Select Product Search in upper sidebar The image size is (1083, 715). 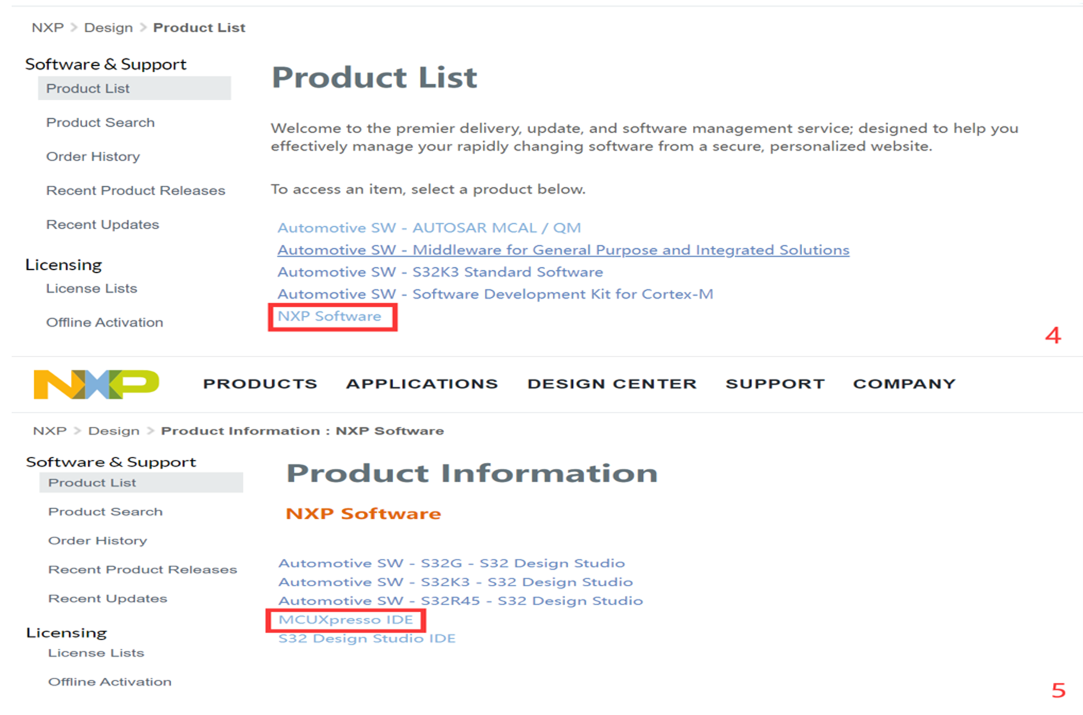[x=100, y=122]
